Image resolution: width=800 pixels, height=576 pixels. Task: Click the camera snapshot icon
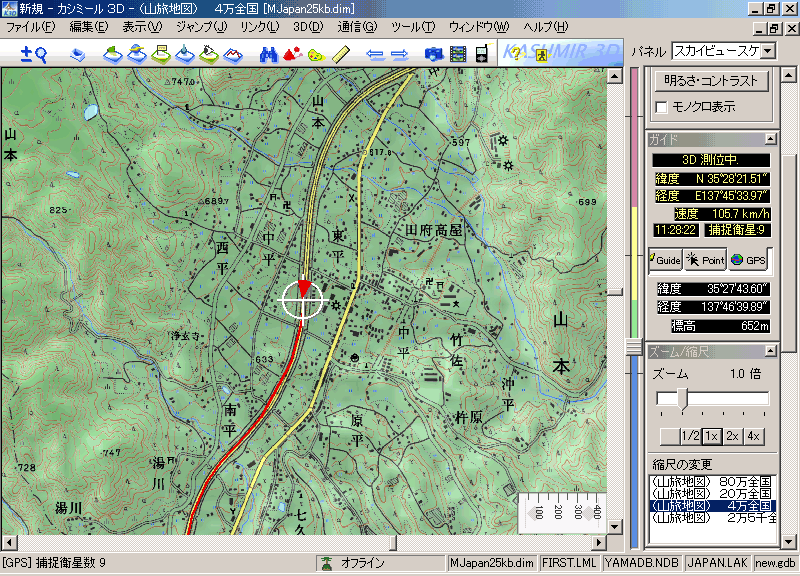(434, 54)
